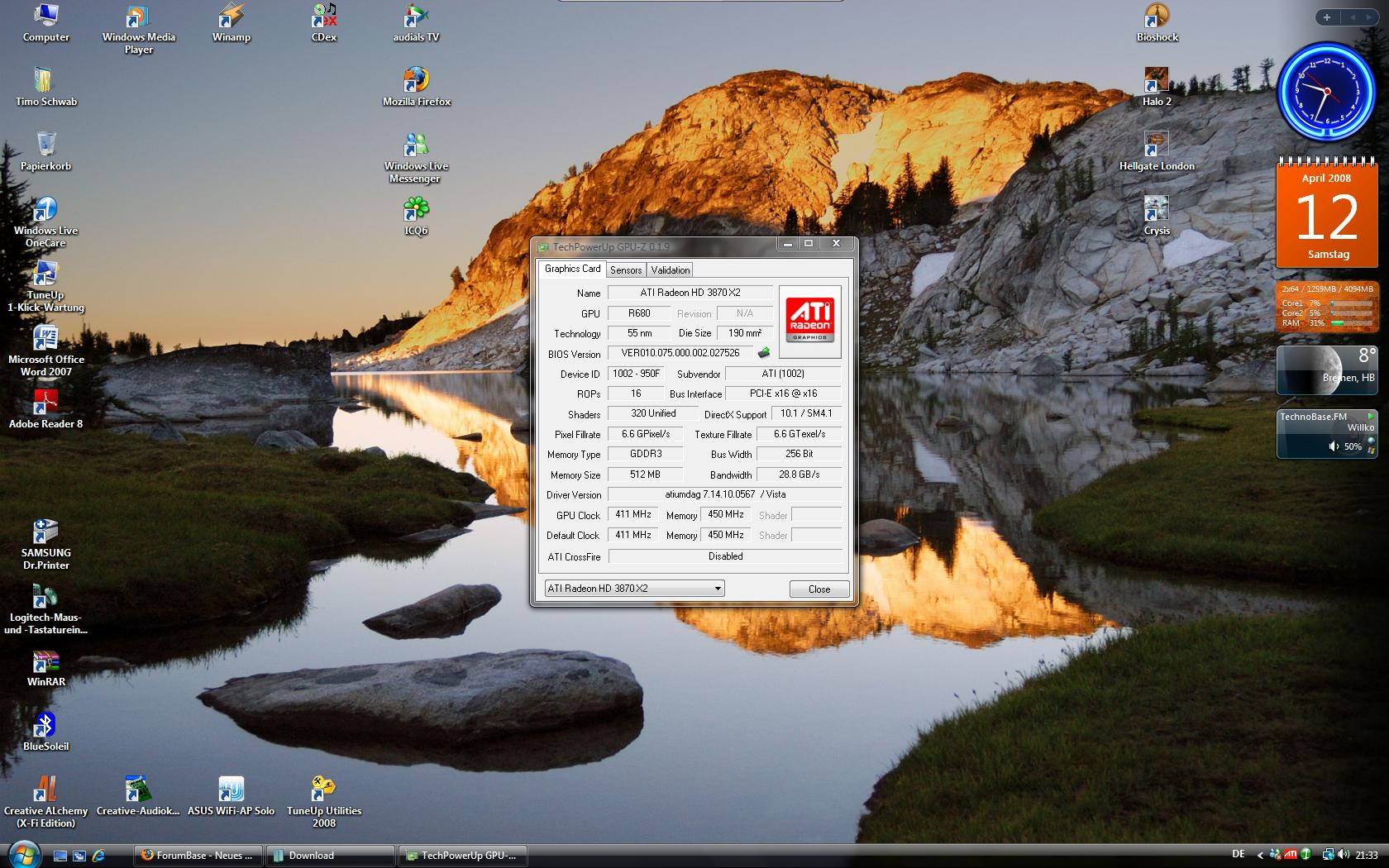The height and width of the screenshot is (868, 1389).
Task: Launch ICQ6 flower icon
Action: 416,217
